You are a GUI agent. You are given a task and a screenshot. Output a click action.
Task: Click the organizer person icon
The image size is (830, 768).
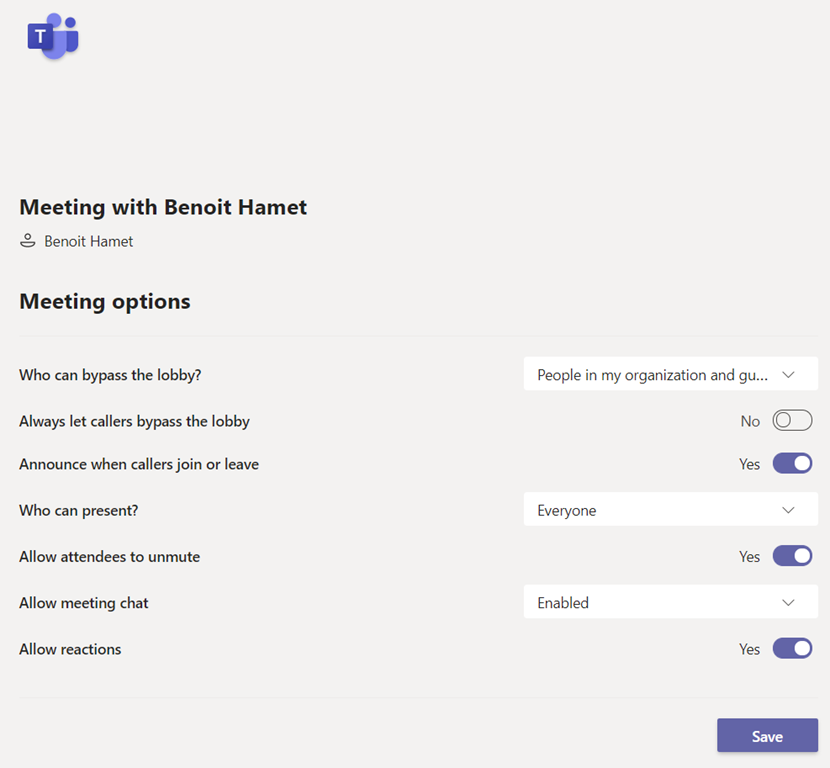tap(28, 241)
